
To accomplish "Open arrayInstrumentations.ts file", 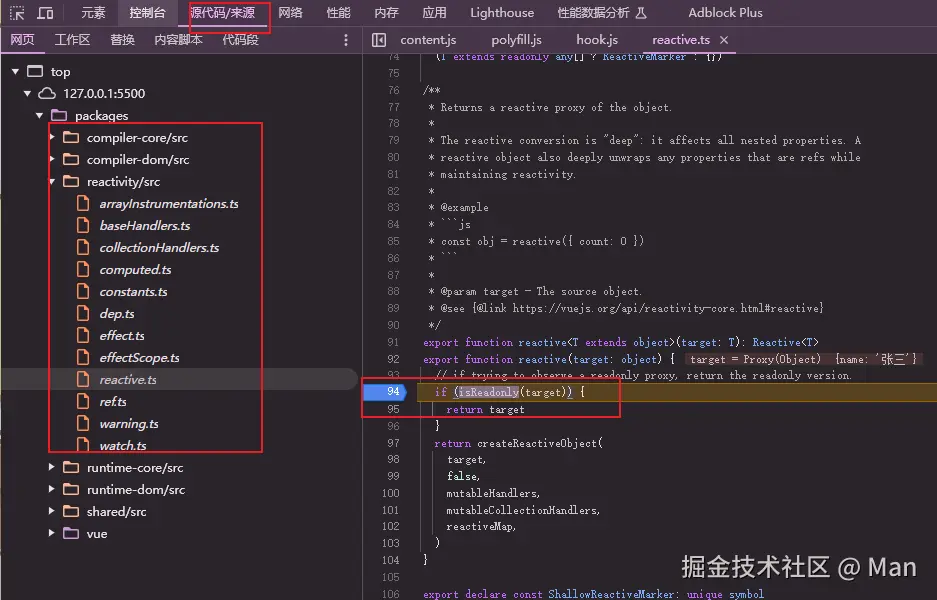I will tap(169, 204).
